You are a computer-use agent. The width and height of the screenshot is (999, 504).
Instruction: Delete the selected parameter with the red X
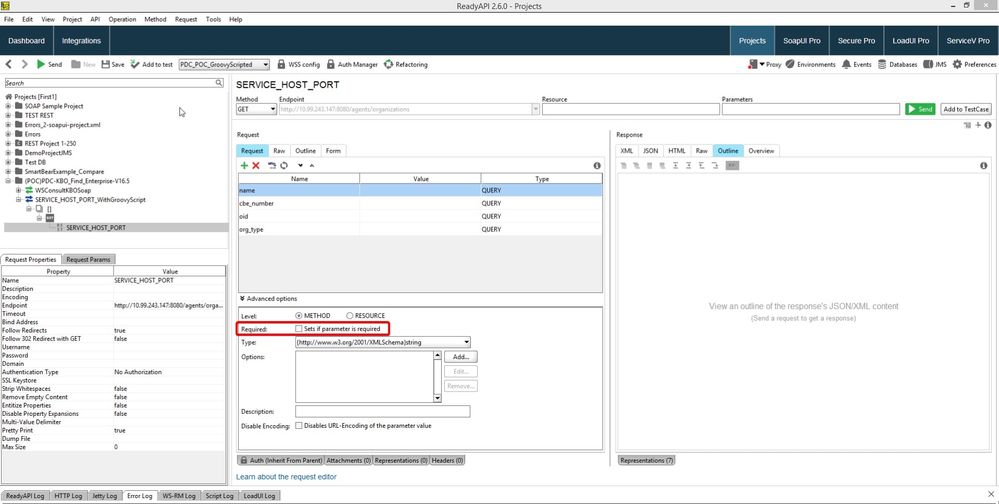(x=256, y=165)
